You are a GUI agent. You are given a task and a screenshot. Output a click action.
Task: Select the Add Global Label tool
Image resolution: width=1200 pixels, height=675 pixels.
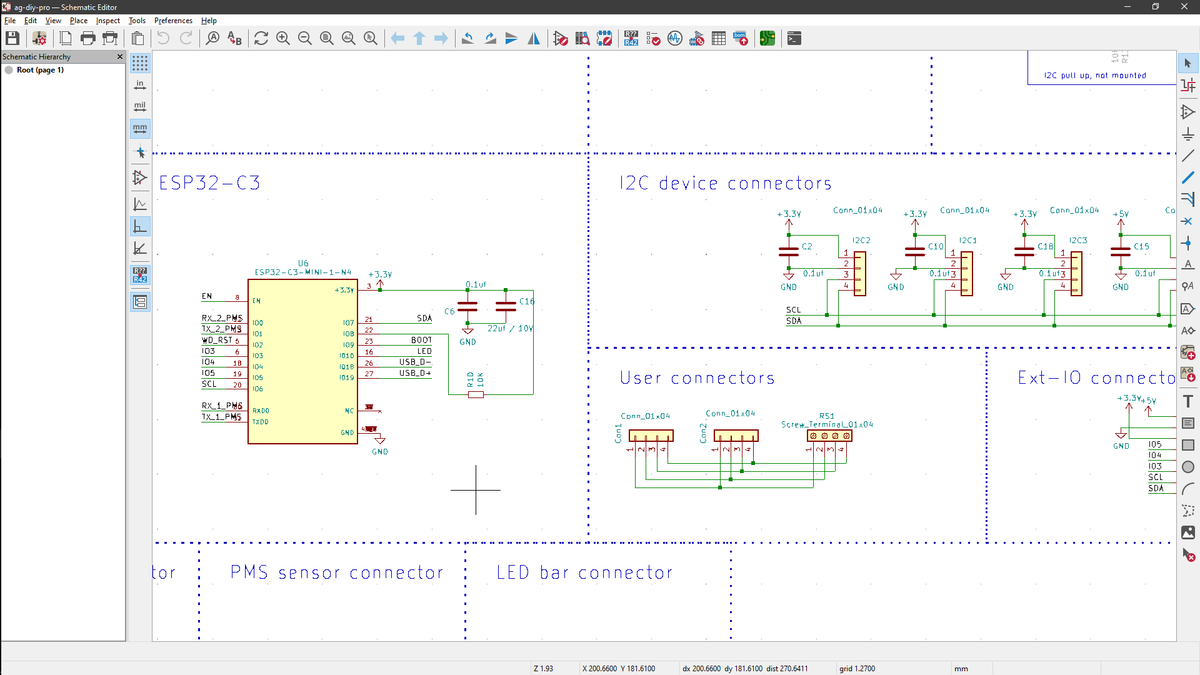(x=1188, y=308)
